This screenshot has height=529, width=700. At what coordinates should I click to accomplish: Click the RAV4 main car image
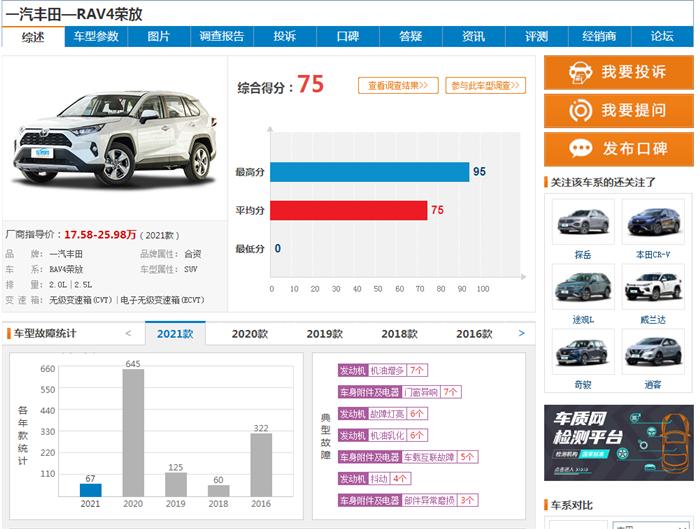[115, 138]
